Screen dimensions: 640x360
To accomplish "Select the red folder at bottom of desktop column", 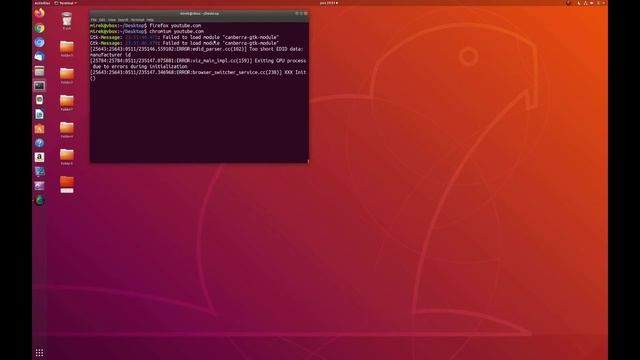I will point(67,184).
